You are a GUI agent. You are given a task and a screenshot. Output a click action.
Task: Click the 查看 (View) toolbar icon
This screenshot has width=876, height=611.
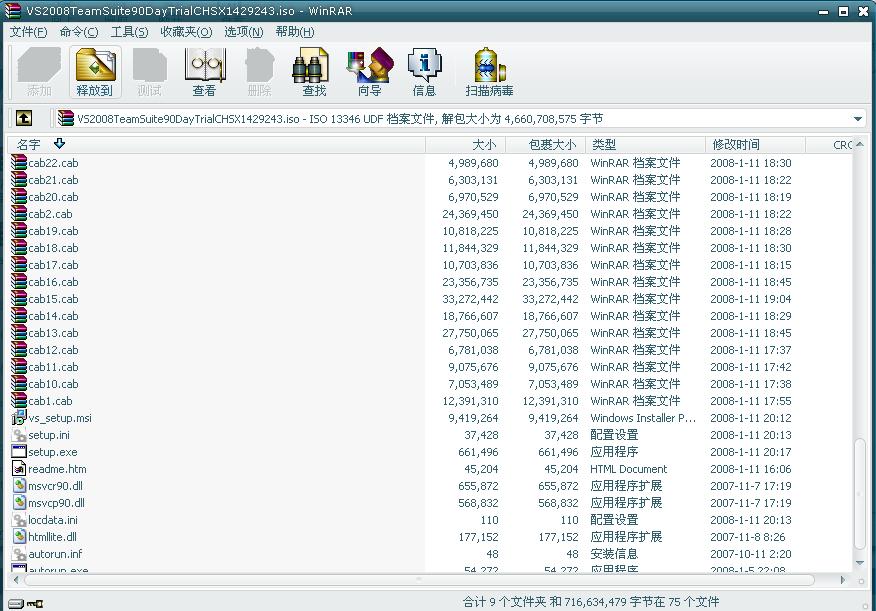(x=204, y=71)
